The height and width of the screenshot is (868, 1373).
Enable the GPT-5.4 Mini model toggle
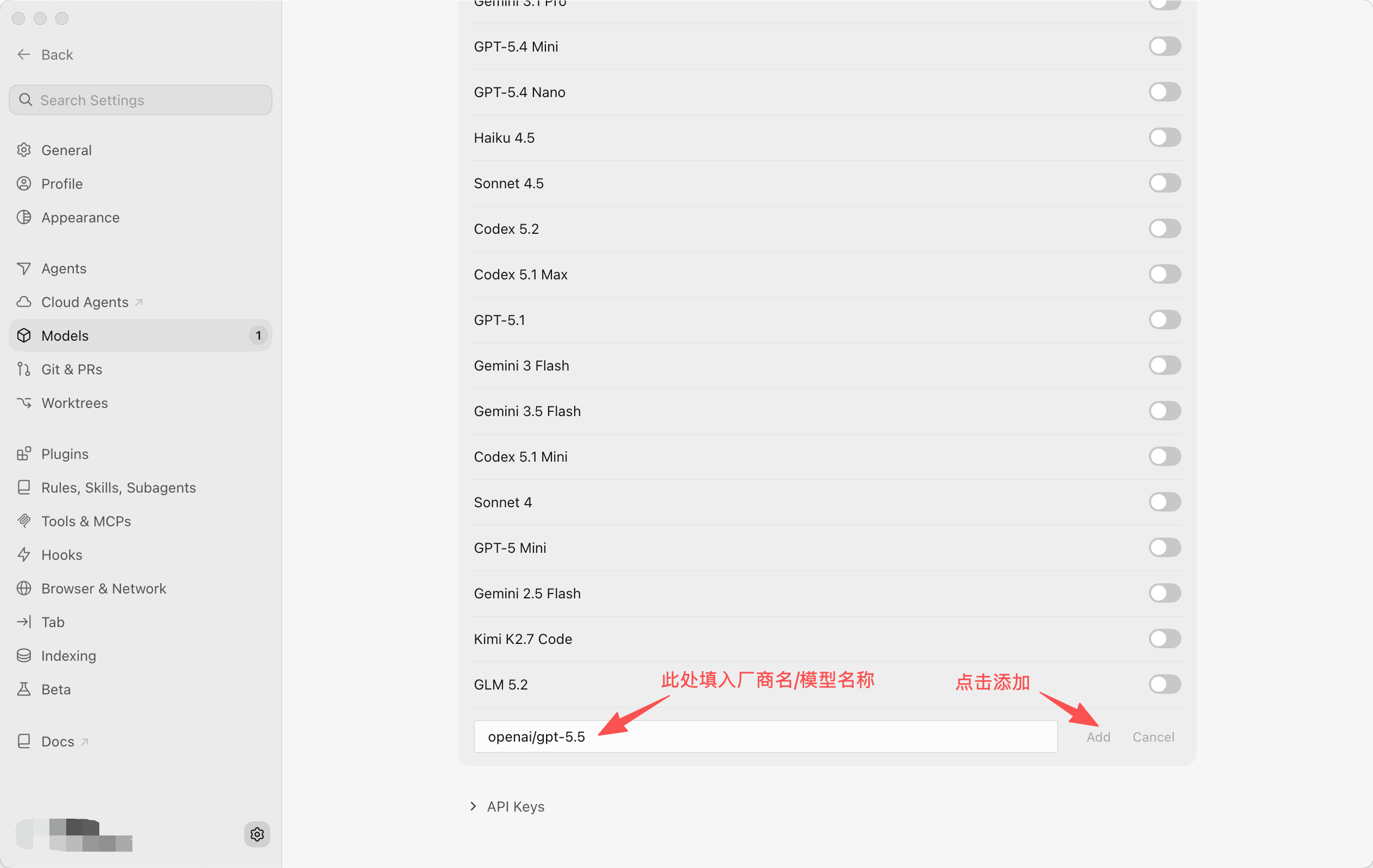point(1164,46)
